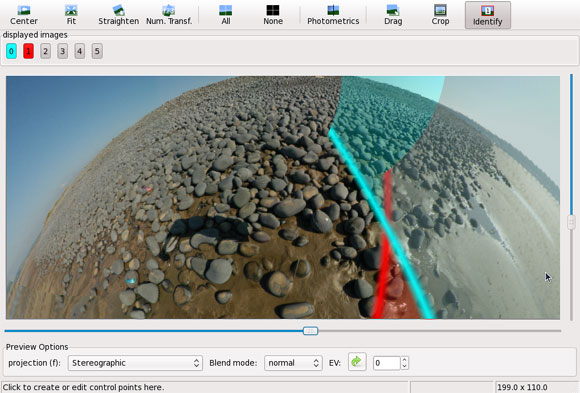
Task: Increase EV with up stepper arrow
Action: coord(404,360)
